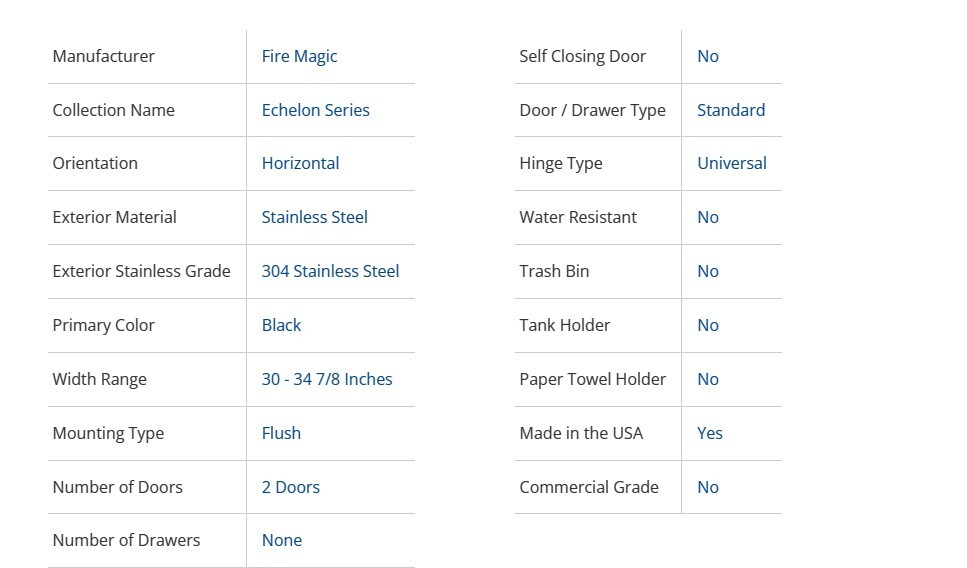Select the No value for Commercial Grade
This screenshot has width=967, height=568.
(x=707, y=487)
